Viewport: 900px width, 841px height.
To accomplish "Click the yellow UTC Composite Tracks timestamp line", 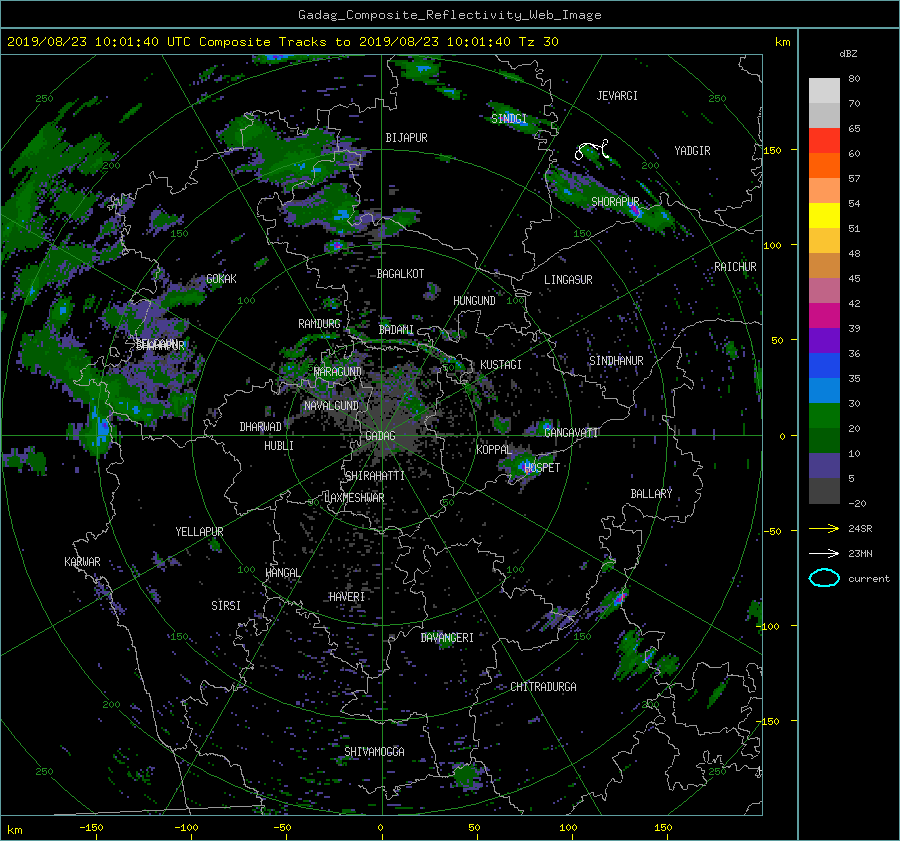I will [x=282, y=42].
